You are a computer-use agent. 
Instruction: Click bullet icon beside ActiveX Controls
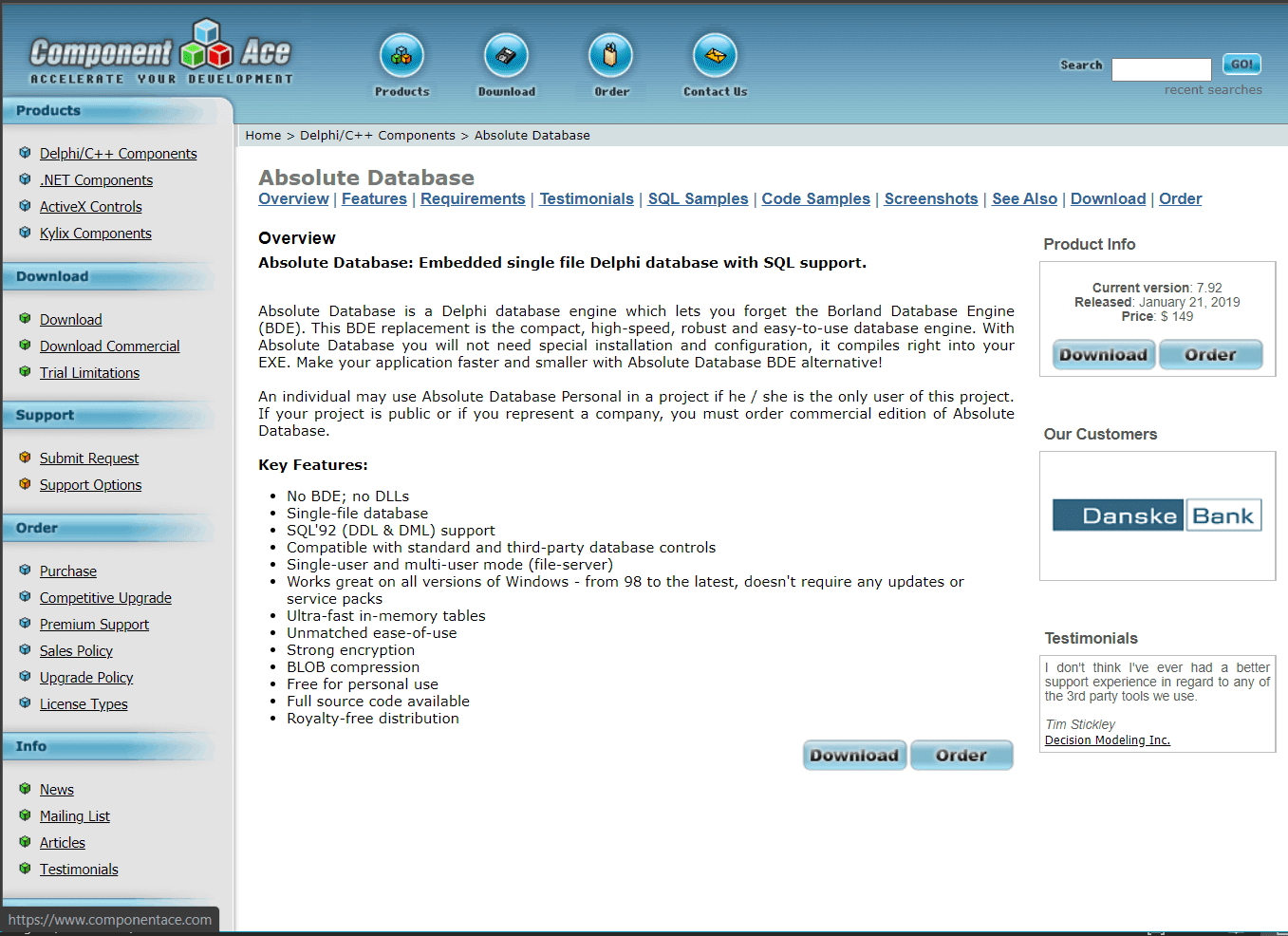pyautogui.click(x=25, y=206)
